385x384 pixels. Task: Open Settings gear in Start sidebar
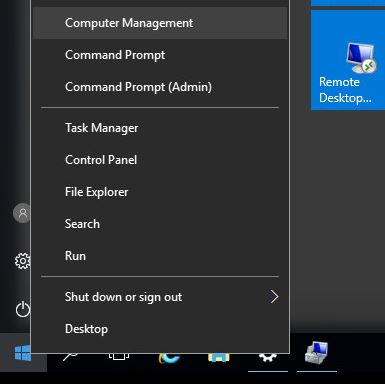22,261
